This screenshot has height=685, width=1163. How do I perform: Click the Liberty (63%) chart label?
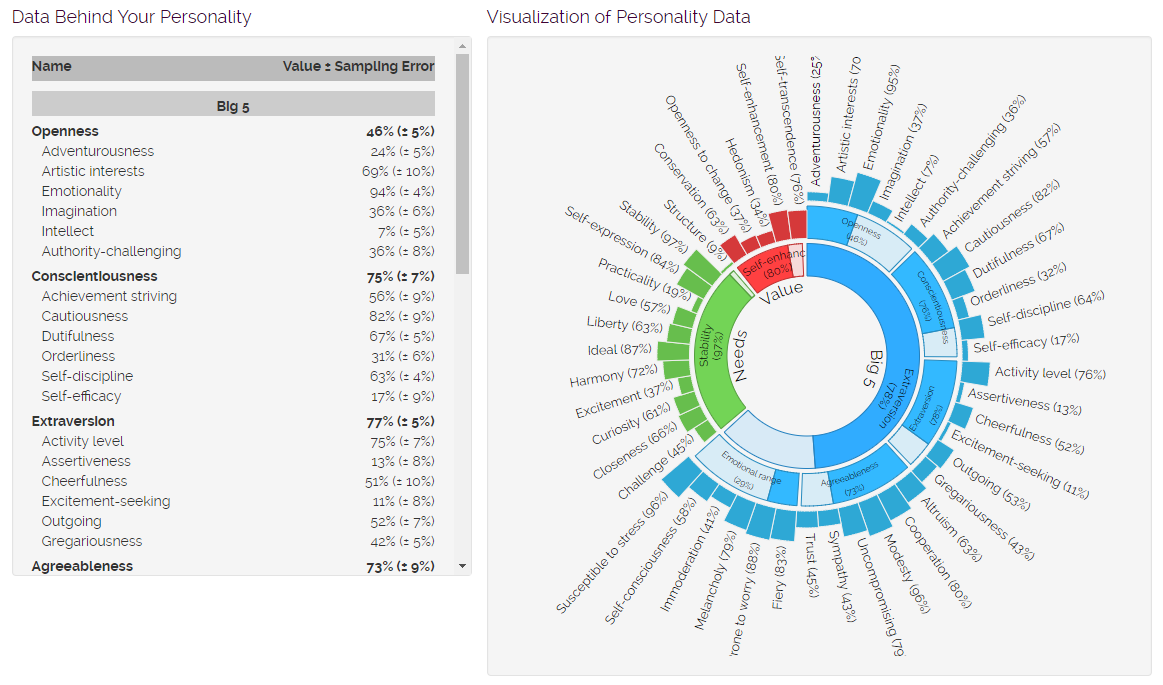625,325
